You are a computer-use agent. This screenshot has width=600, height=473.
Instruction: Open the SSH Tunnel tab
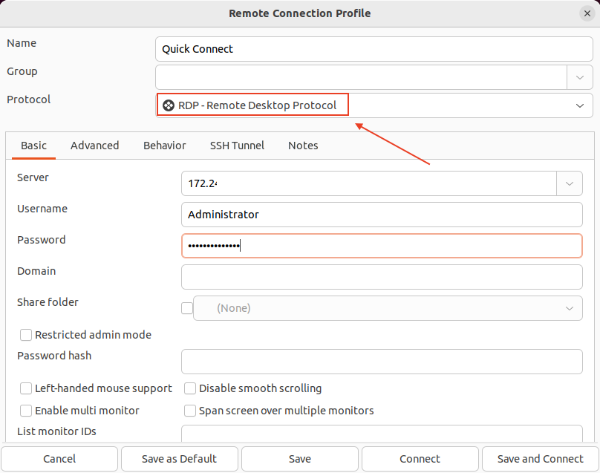pos(237,145)
